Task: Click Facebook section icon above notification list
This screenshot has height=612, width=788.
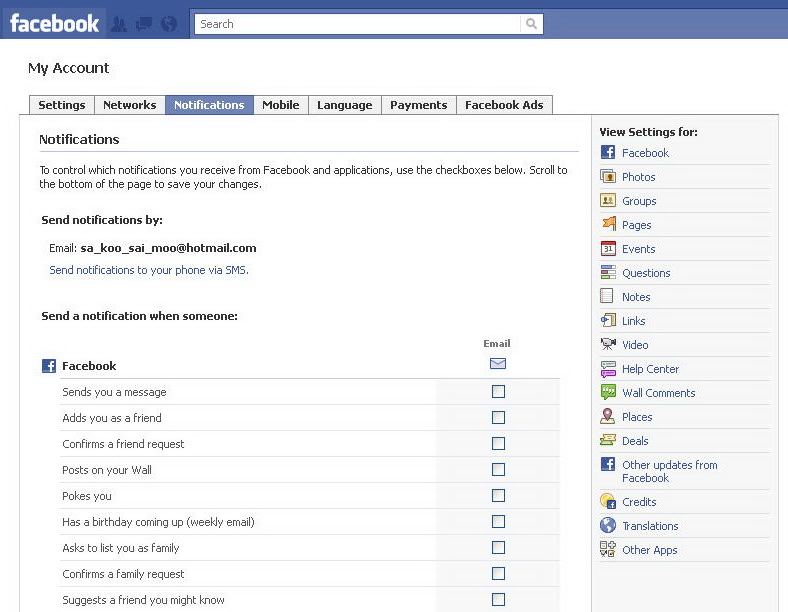Action: click(49, 366)
